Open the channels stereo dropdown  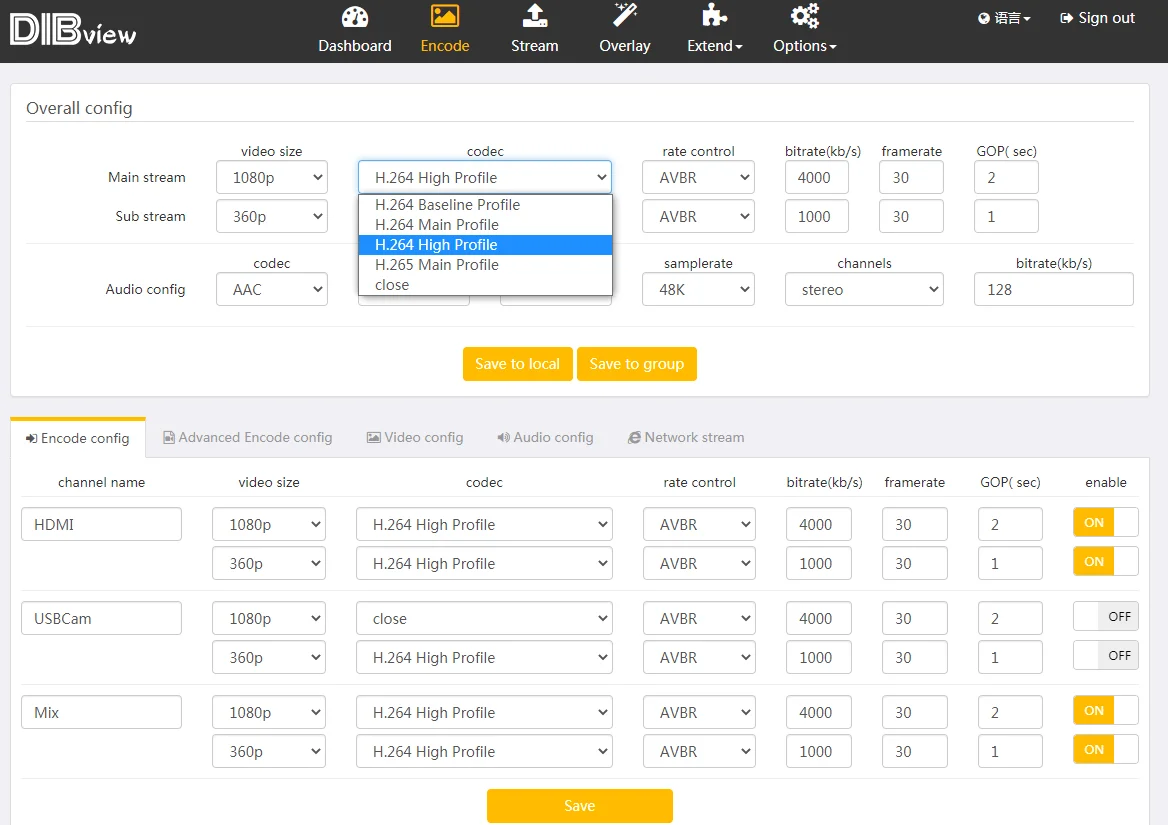coord(864,290)
